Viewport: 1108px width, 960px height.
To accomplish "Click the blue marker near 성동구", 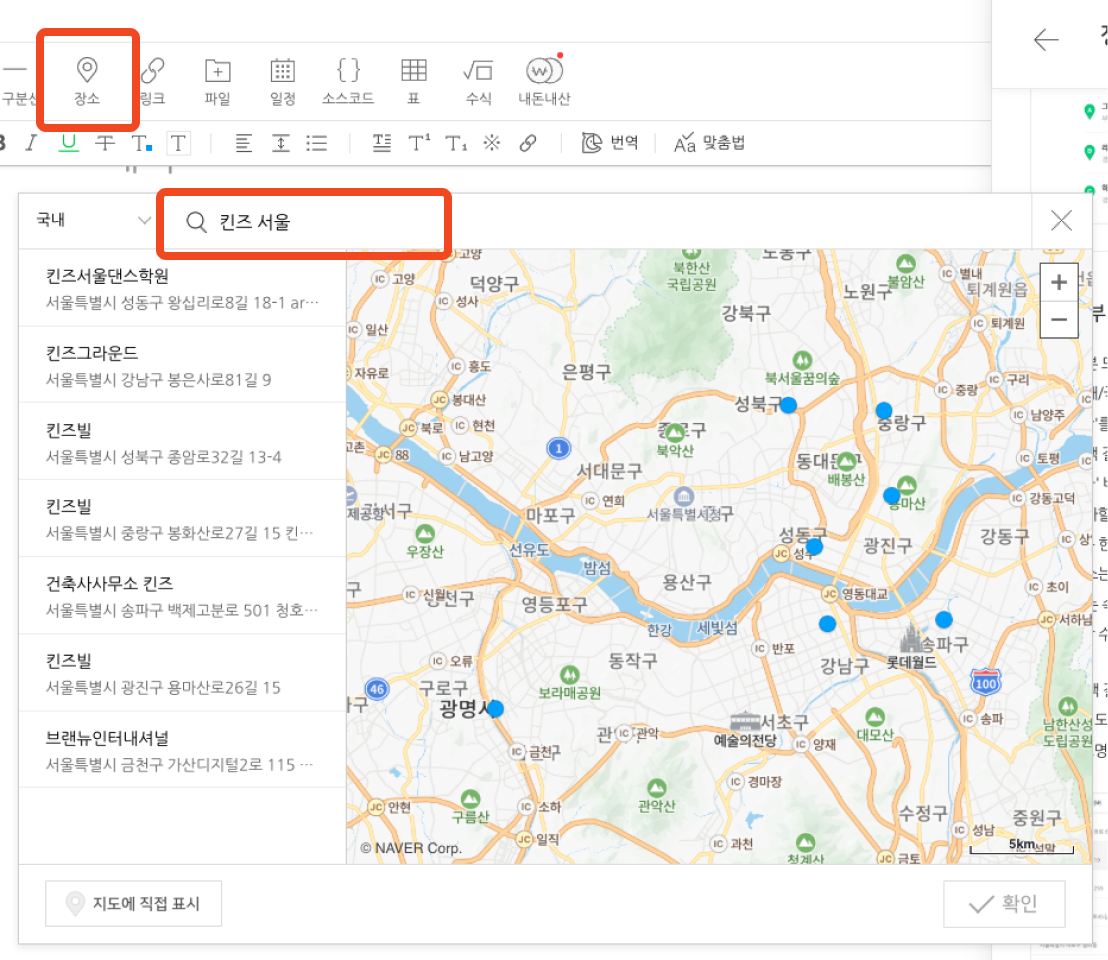I will (814, 546).
